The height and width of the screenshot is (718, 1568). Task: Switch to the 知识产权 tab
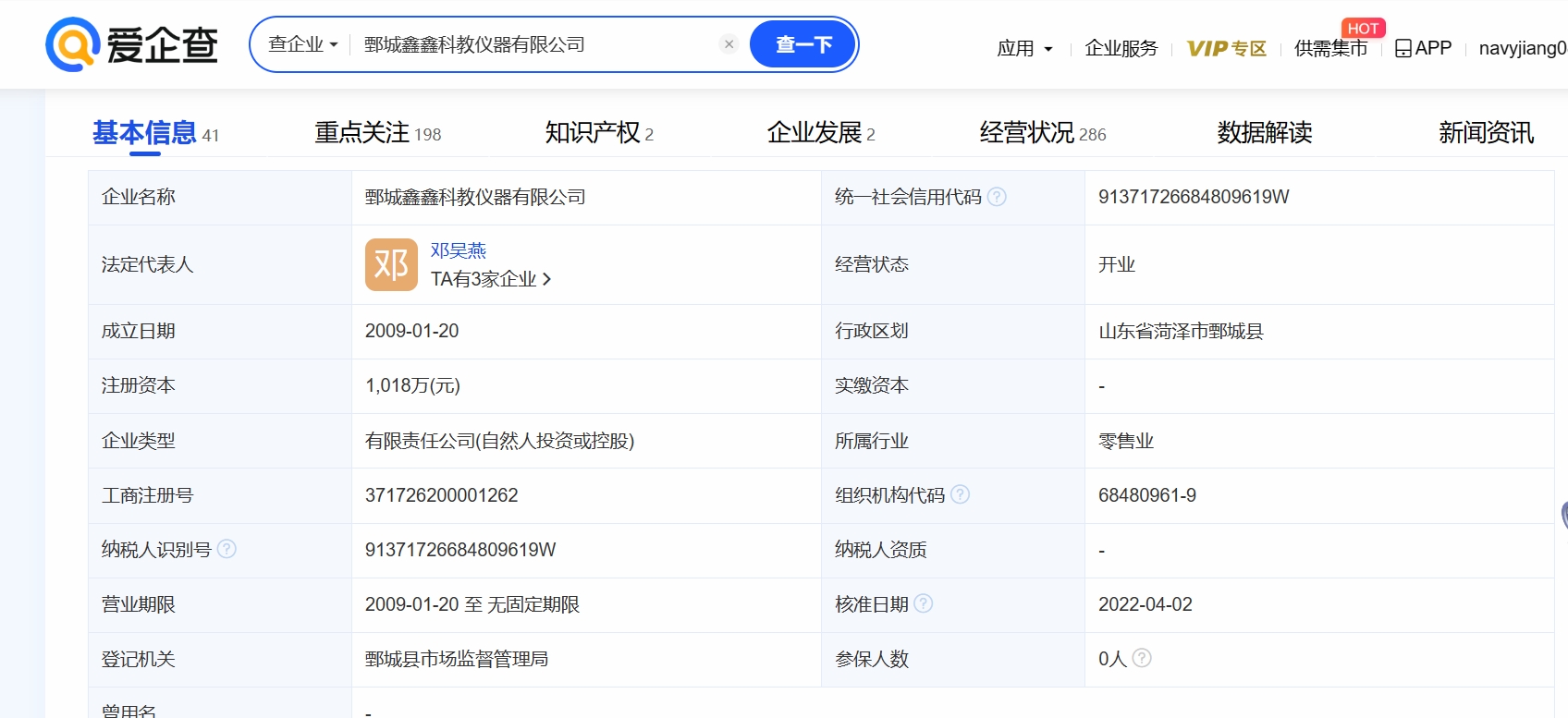pyautogui.click(x=599, y=133)
